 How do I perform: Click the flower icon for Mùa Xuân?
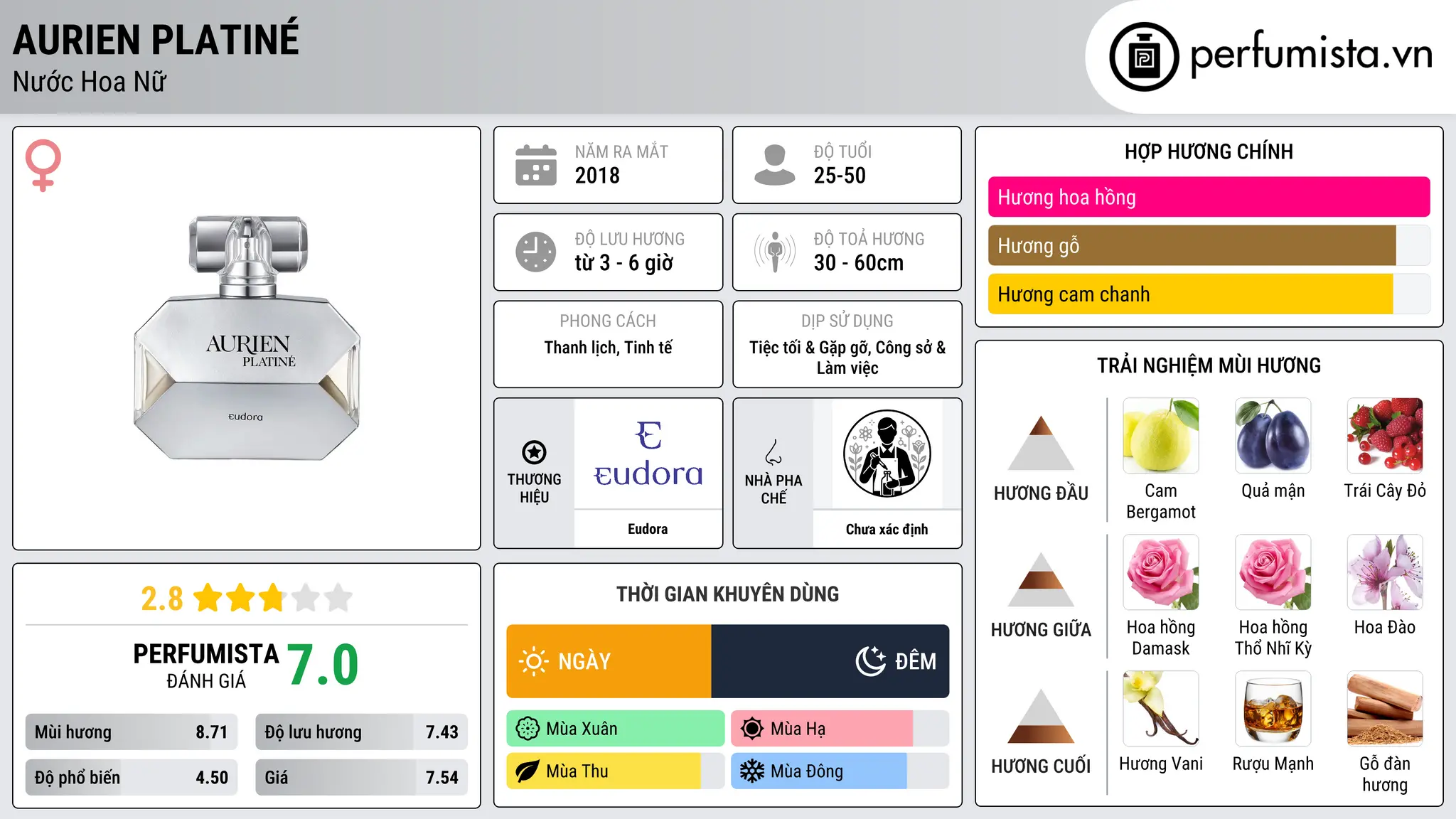pyautogui.click(x=528, y=729)
